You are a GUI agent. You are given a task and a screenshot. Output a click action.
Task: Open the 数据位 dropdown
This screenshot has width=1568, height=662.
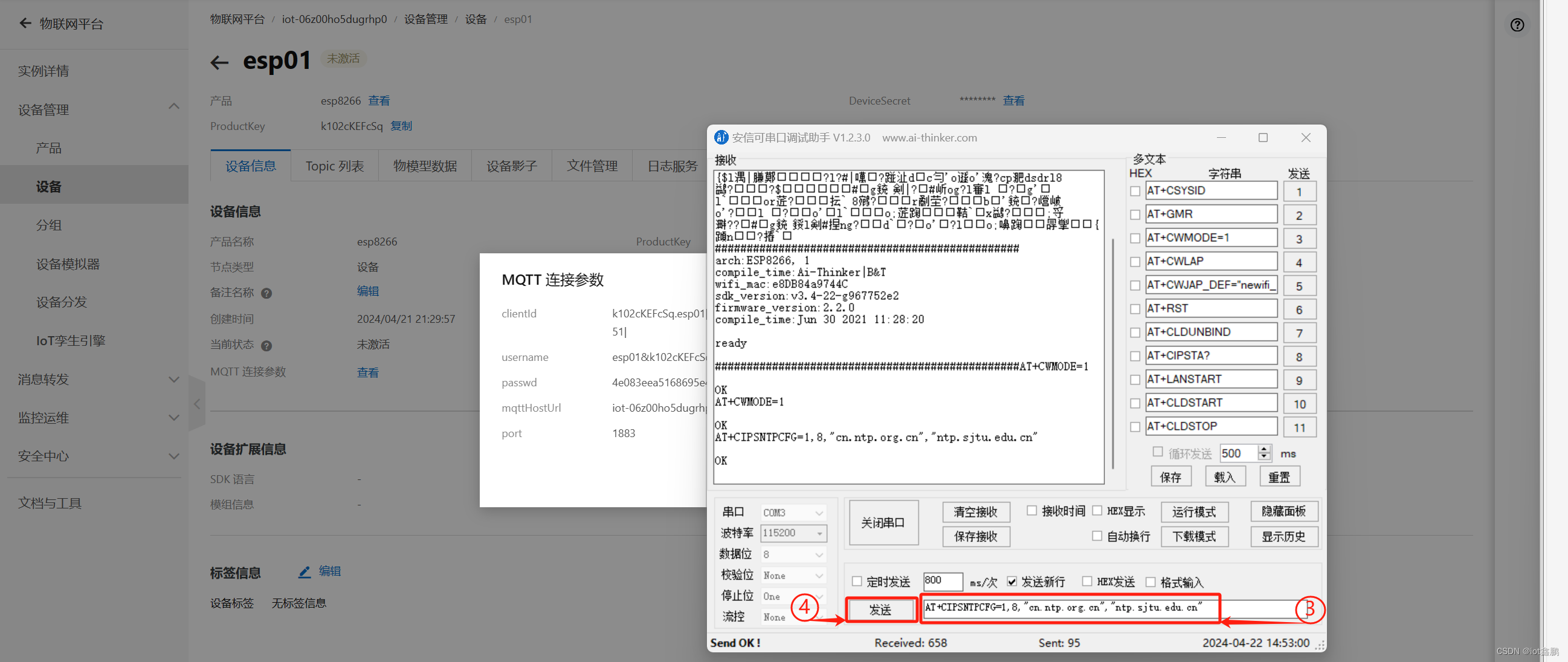click(x=793, y=554)
